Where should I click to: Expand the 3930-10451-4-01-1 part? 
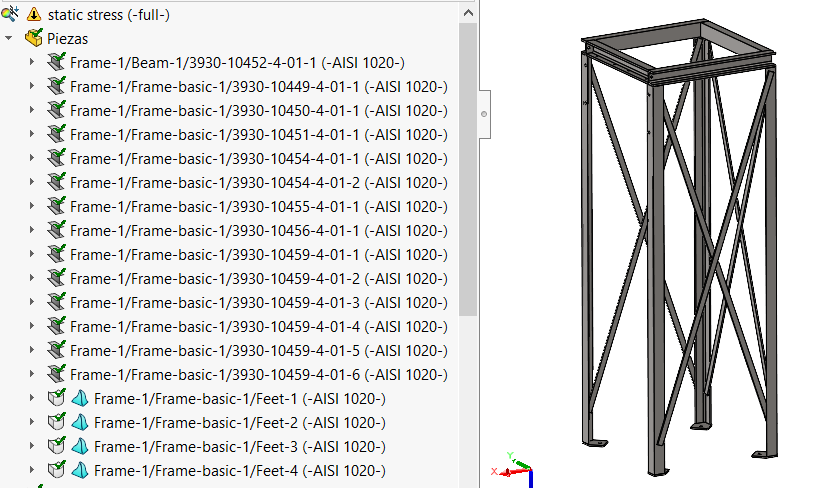[32, 134]
